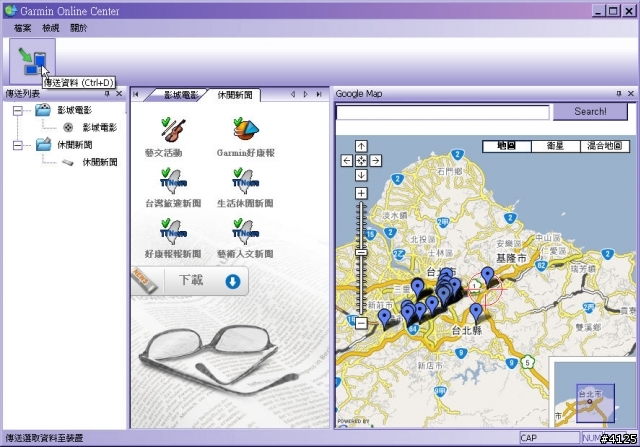Jump to the first tab with the arrow
This screenshot has width=640, height=447.
click(x=136, y=94)
